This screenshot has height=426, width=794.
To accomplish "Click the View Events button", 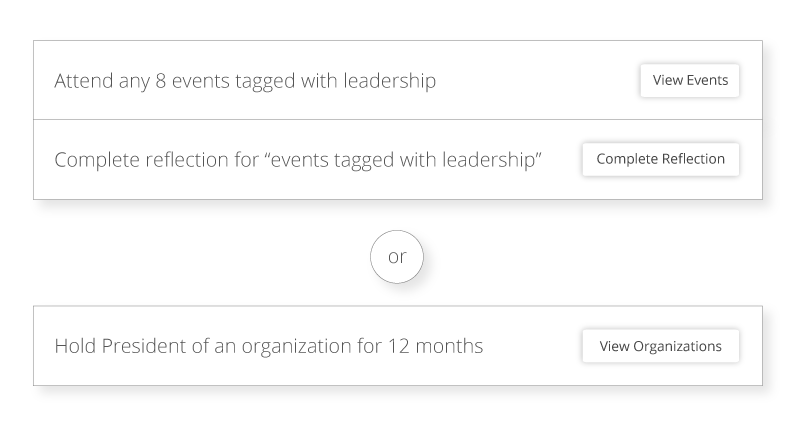I will 690,81.
